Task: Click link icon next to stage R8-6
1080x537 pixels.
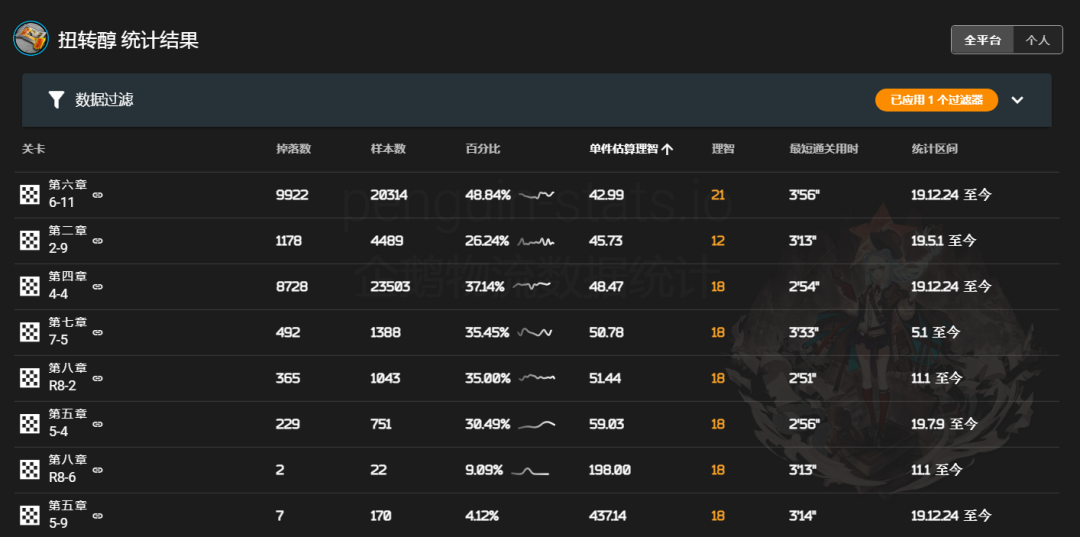Action: point(98,471)
